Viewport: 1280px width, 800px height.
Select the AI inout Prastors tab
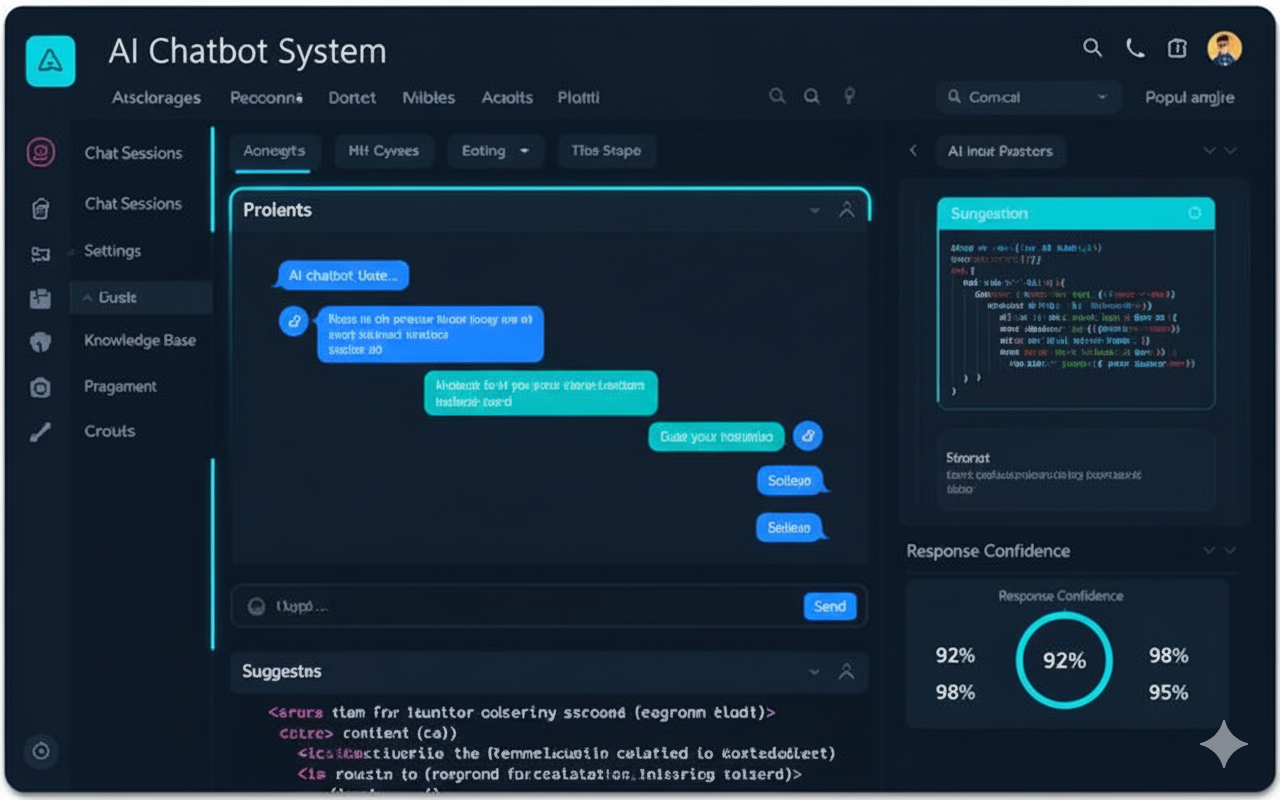[1000, 151]
